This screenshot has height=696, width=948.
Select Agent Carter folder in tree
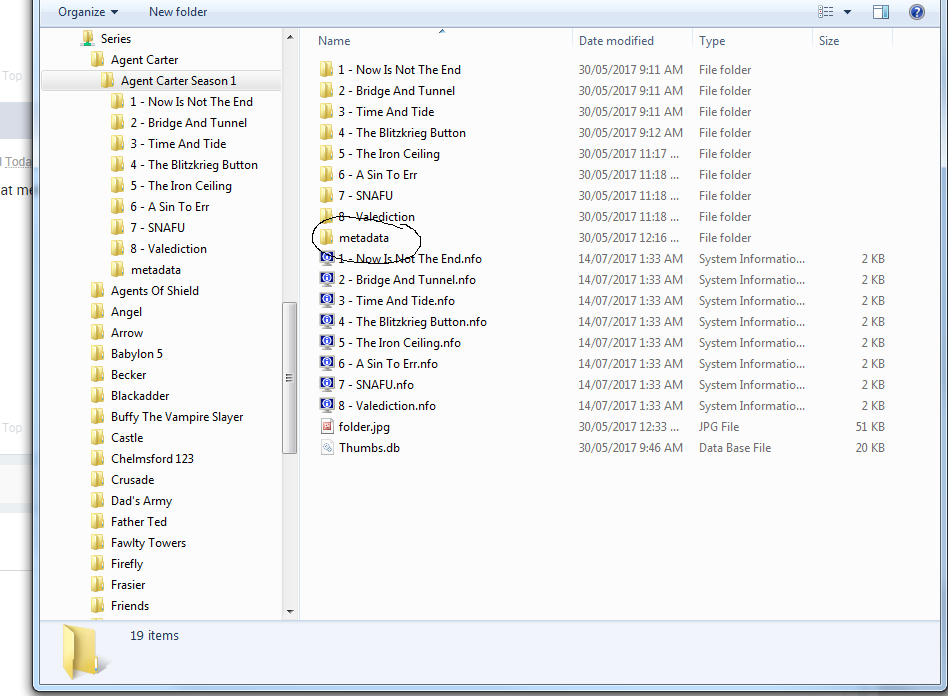(x=144, y=60)
